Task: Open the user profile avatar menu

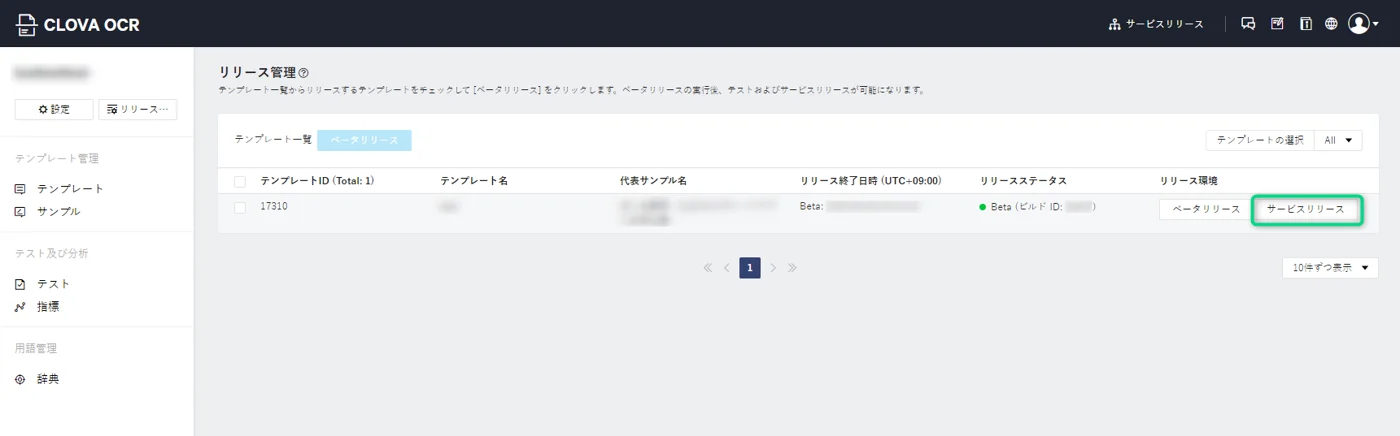Action: pos(1362,24)
